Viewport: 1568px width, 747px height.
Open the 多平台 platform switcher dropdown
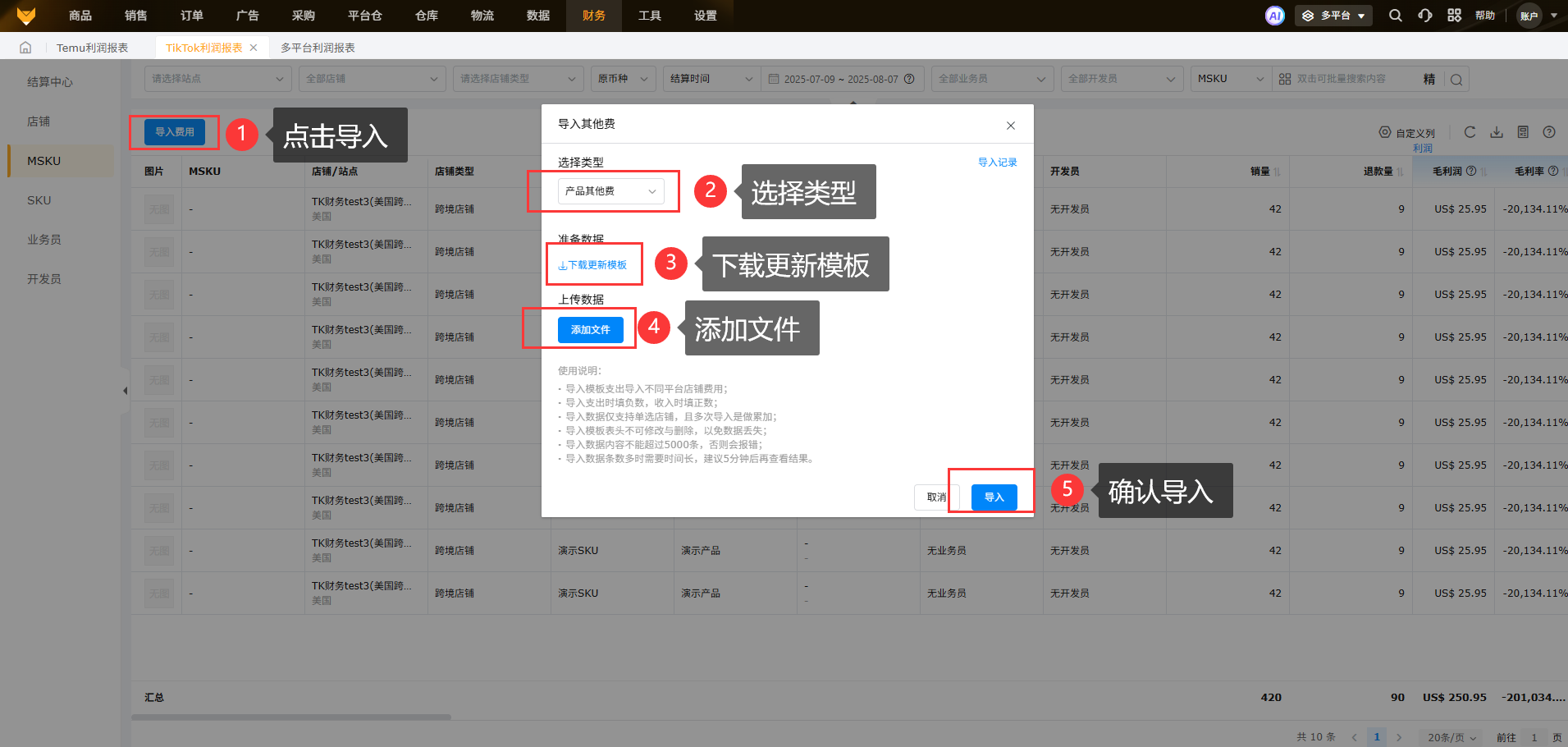pyautogui.click(x=1333, y=16)
